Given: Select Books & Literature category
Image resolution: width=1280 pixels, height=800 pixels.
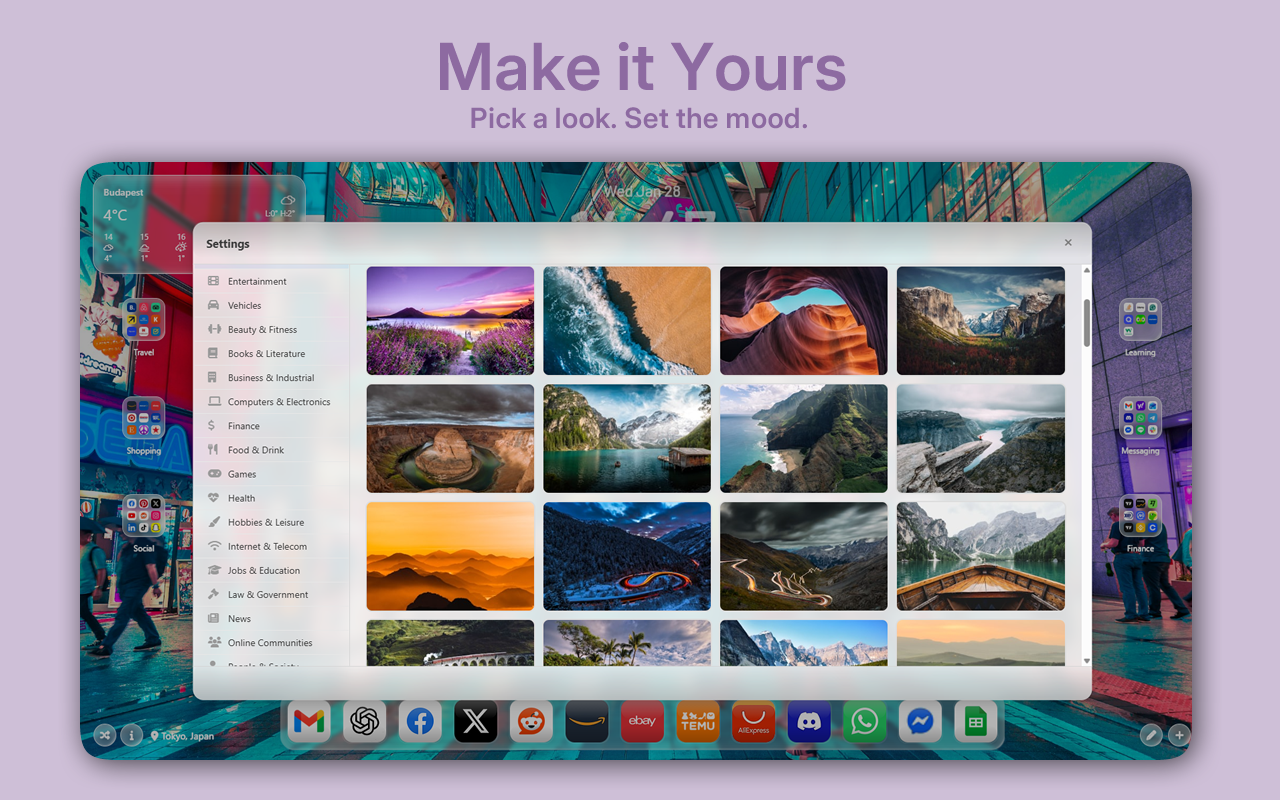Looking at the screenshot, I should coord(272,353).
